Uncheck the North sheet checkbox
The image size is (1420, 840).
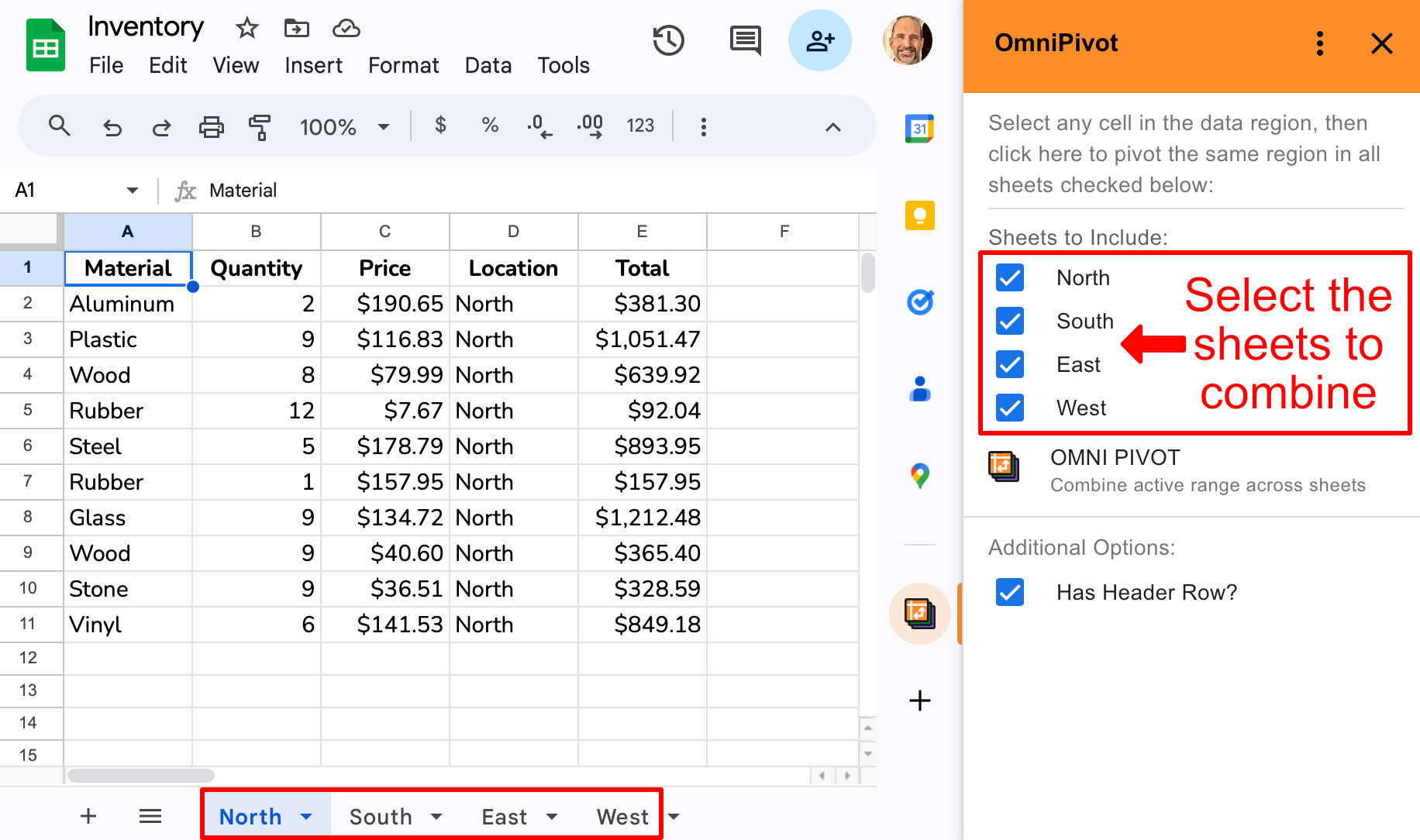(x=1010, y=277)
